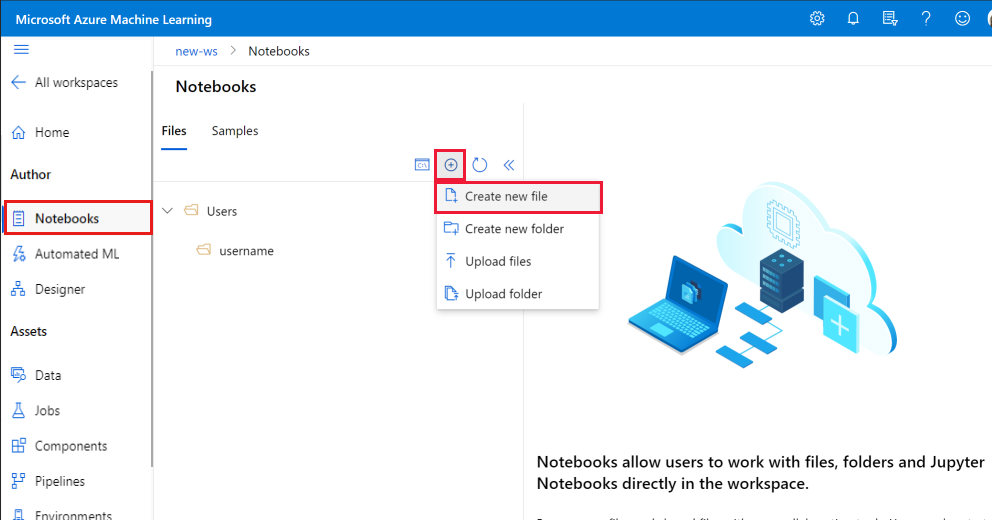Screen dimensions: 992x520
Task: Click the Automated ML lightning icon
Action: click(x=19, y=254)
